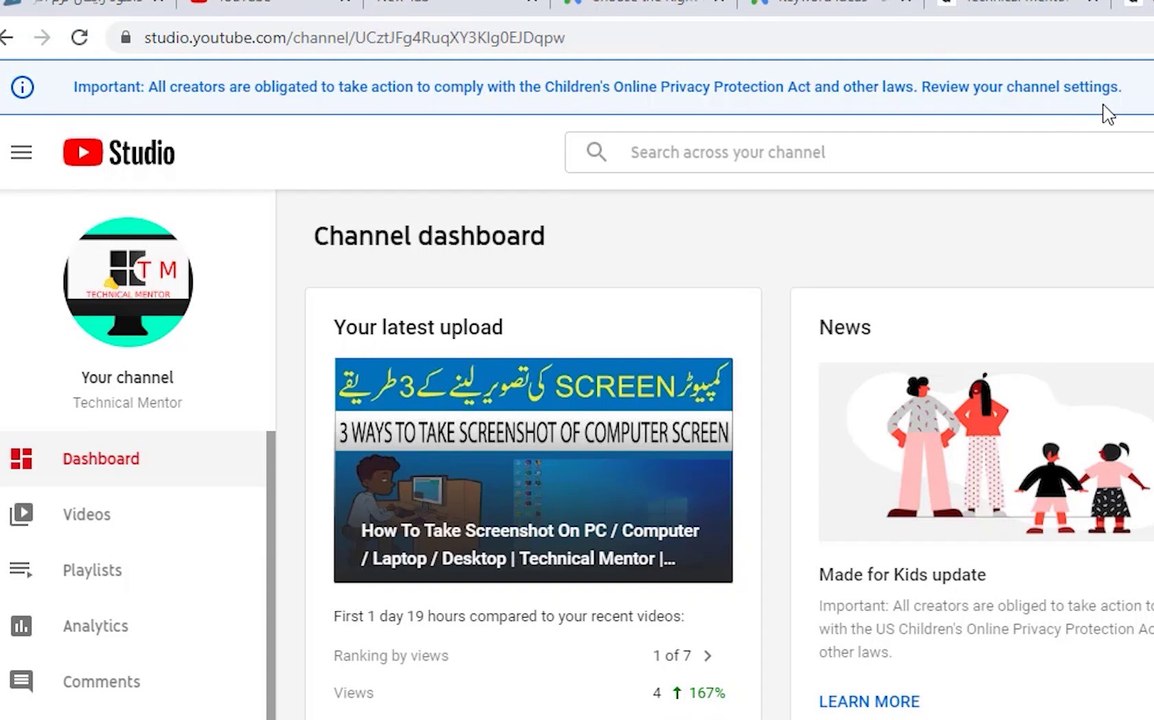This screenshot has height=720, width=1154.
Task: Click the 167% views increase value
Action: coord(707,693)
